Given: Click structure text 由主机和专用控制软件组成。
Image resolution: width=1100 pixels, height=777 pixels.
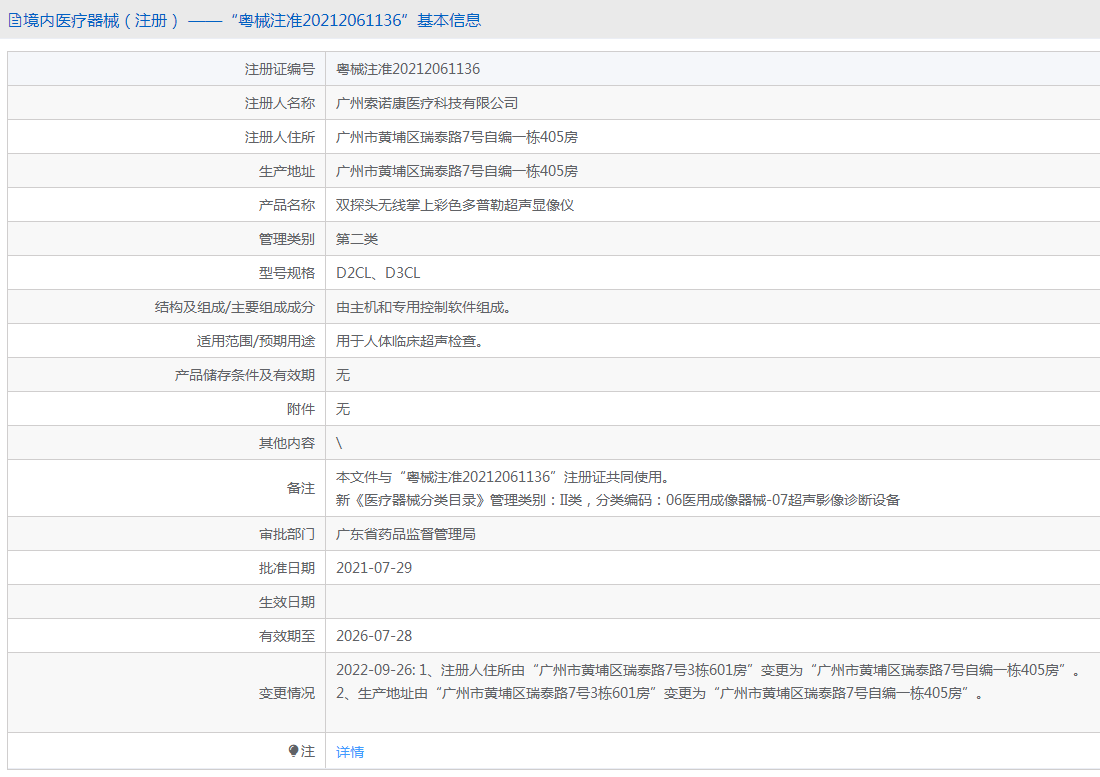Looking at the screenshot, I should [424, 307].
